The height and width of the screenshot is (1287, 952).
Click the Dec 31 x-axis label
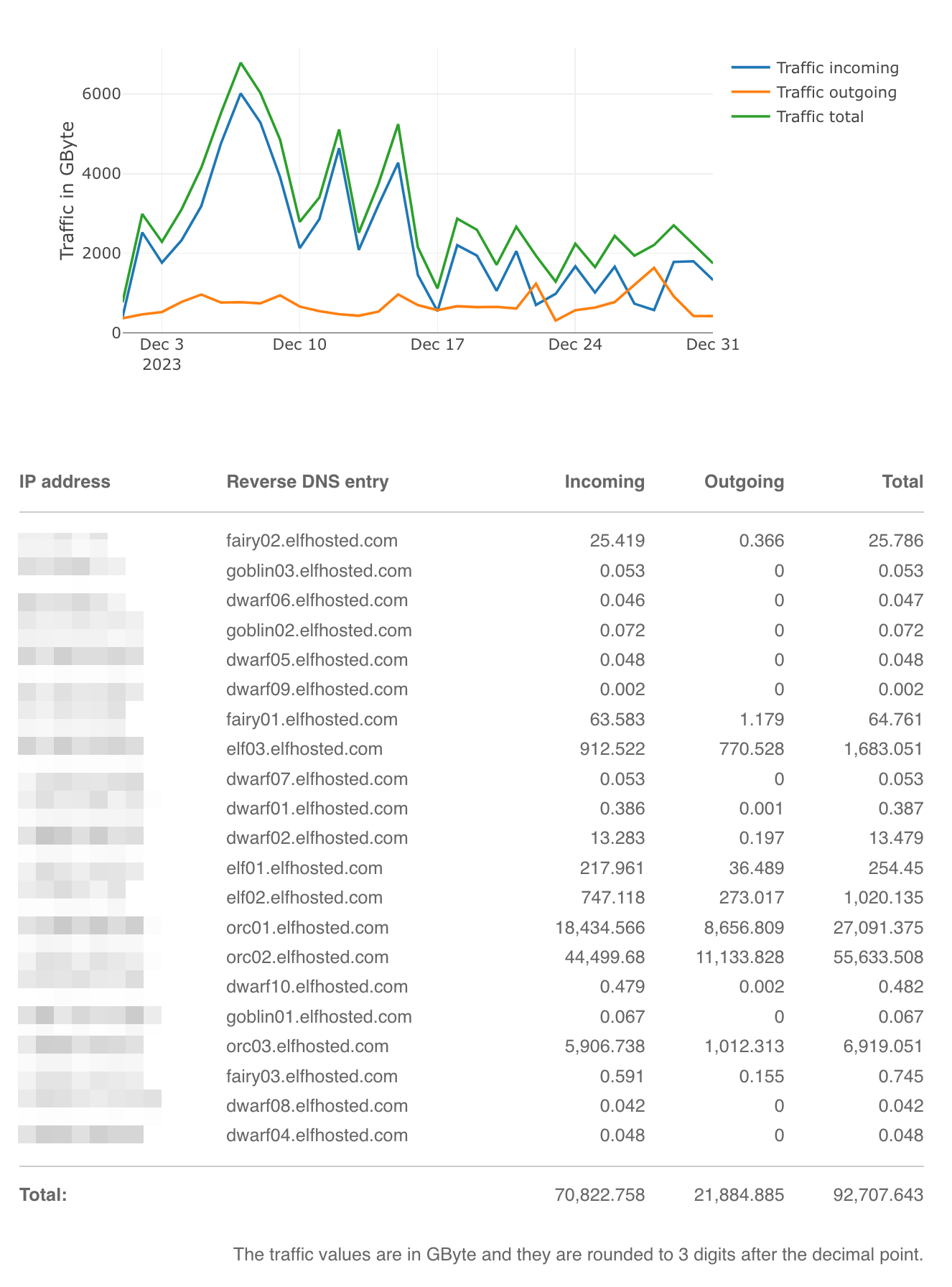[x=712, y=345]
